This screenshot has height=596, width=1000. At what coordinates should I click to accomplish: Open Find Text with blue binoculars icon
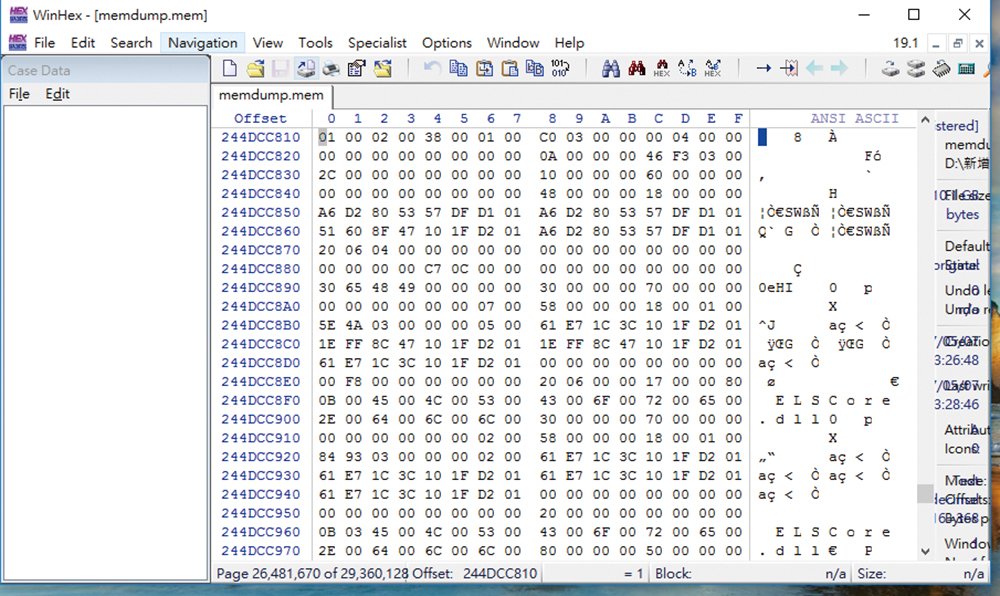(x=610, y=68)
